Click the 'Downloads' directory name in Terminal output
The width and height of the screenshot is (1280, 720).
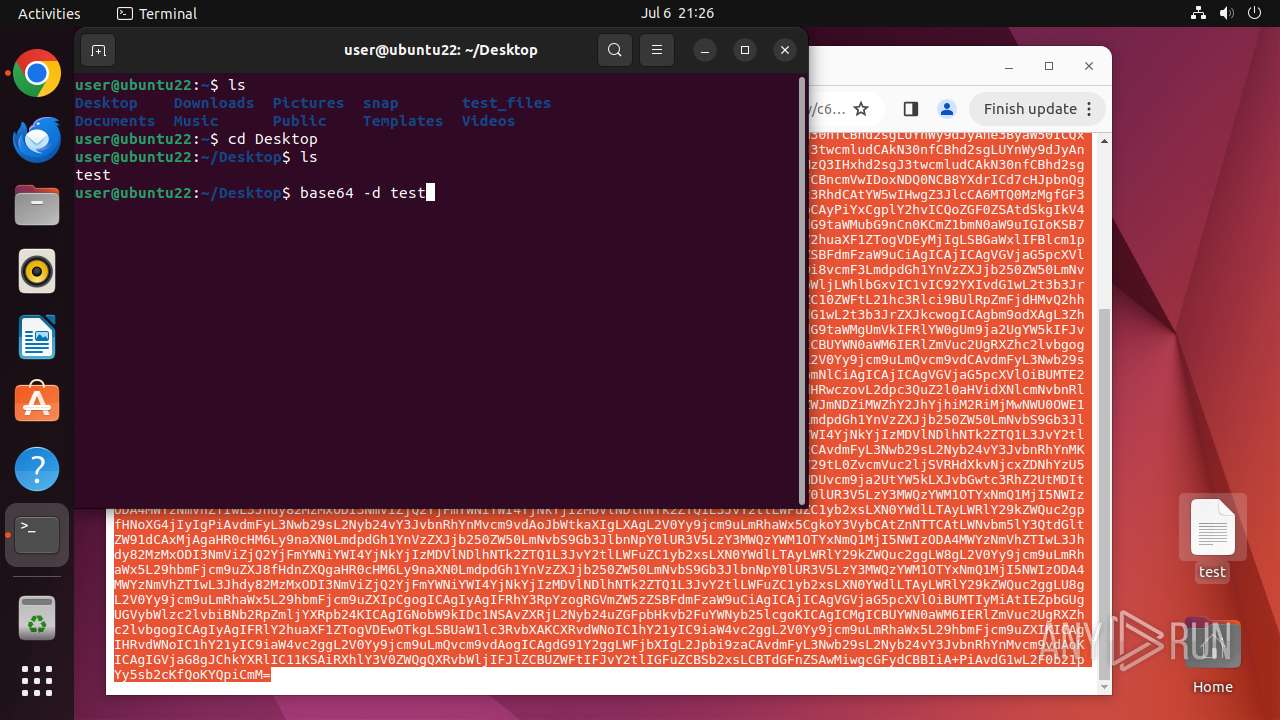[x=214, y=103]
